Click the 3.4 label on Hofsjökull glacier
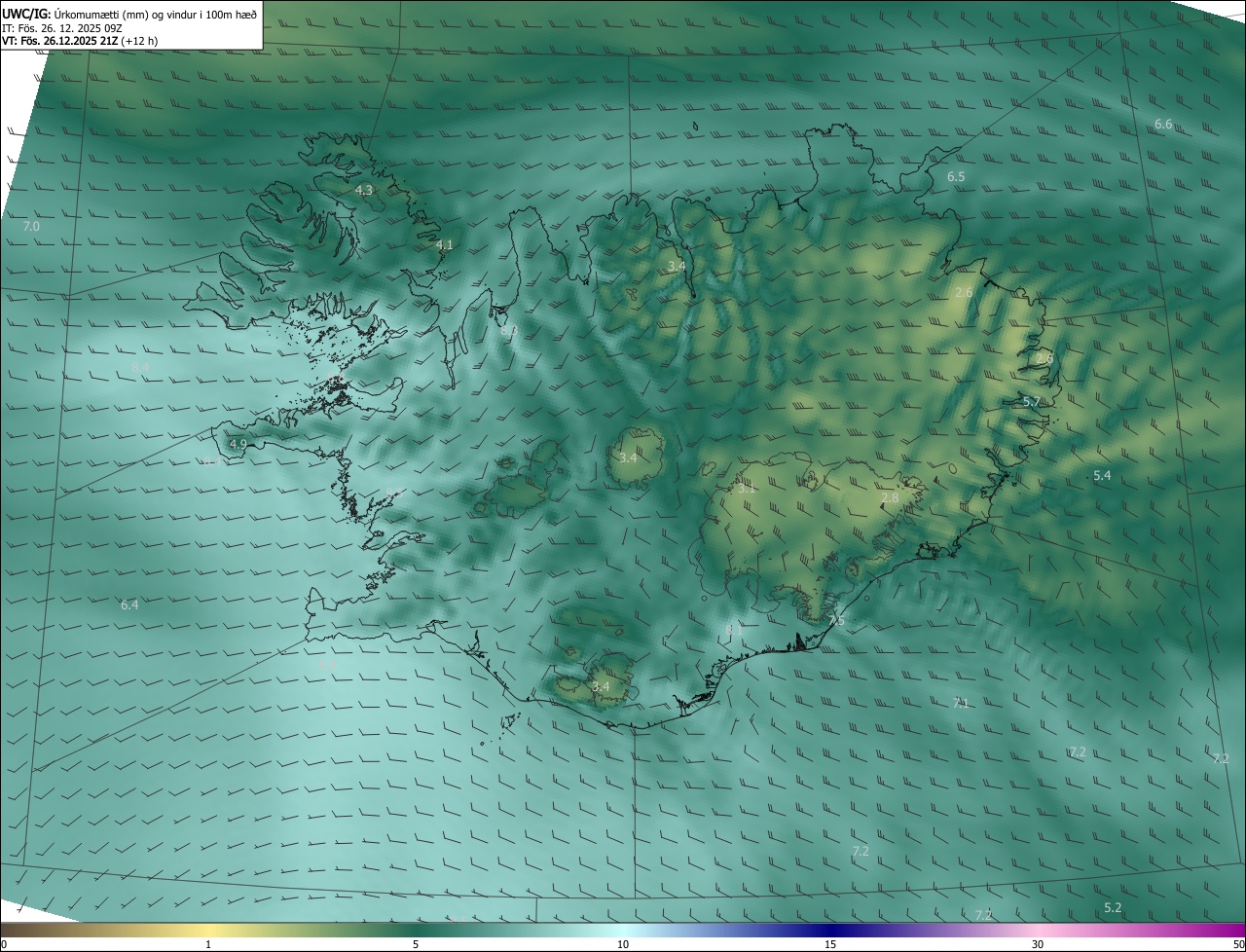 click(x=628, y=458)
